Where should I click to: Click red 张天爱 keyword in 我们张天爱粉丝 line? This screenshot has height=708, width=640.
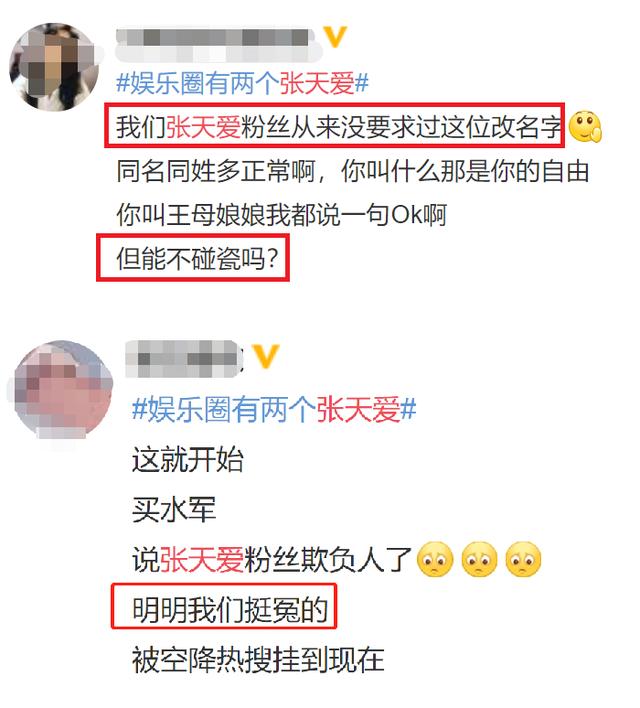click(x=203, y=126)
